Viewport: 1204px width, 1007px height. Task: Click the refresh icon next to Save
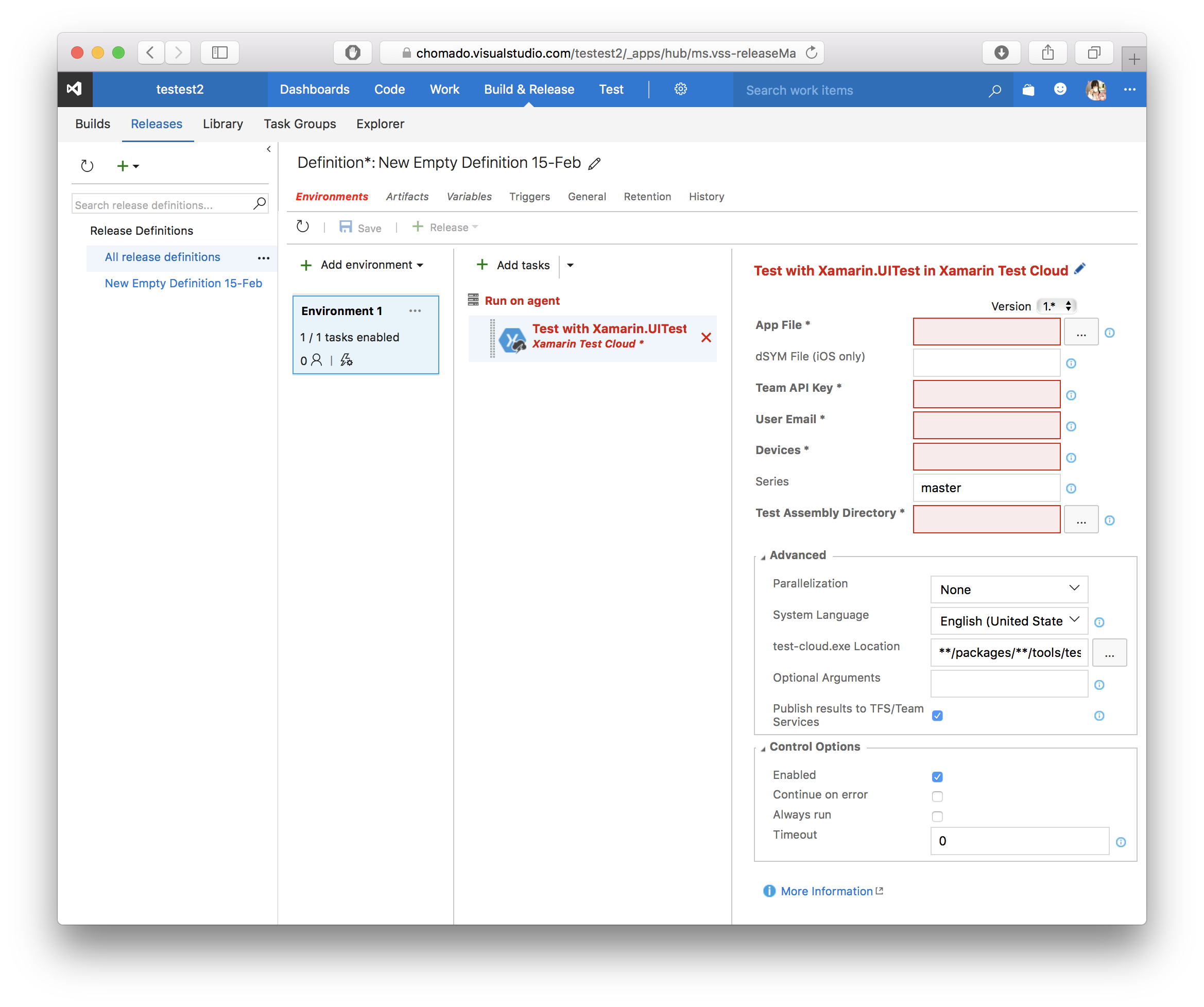[x=303, y=227]
